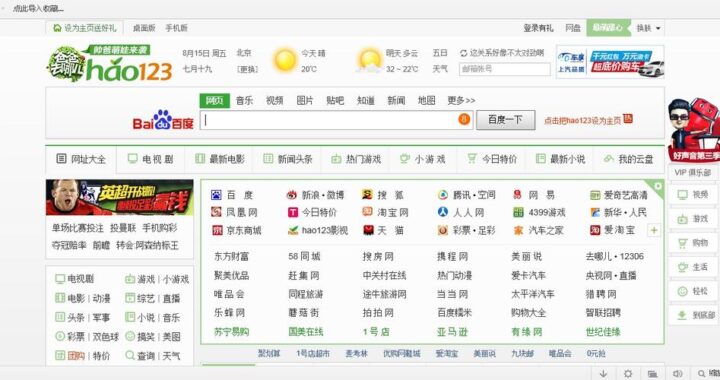Open 爱奇艺高清 icon link
This screenshot has width=720, height=380.
click(595, 196)
